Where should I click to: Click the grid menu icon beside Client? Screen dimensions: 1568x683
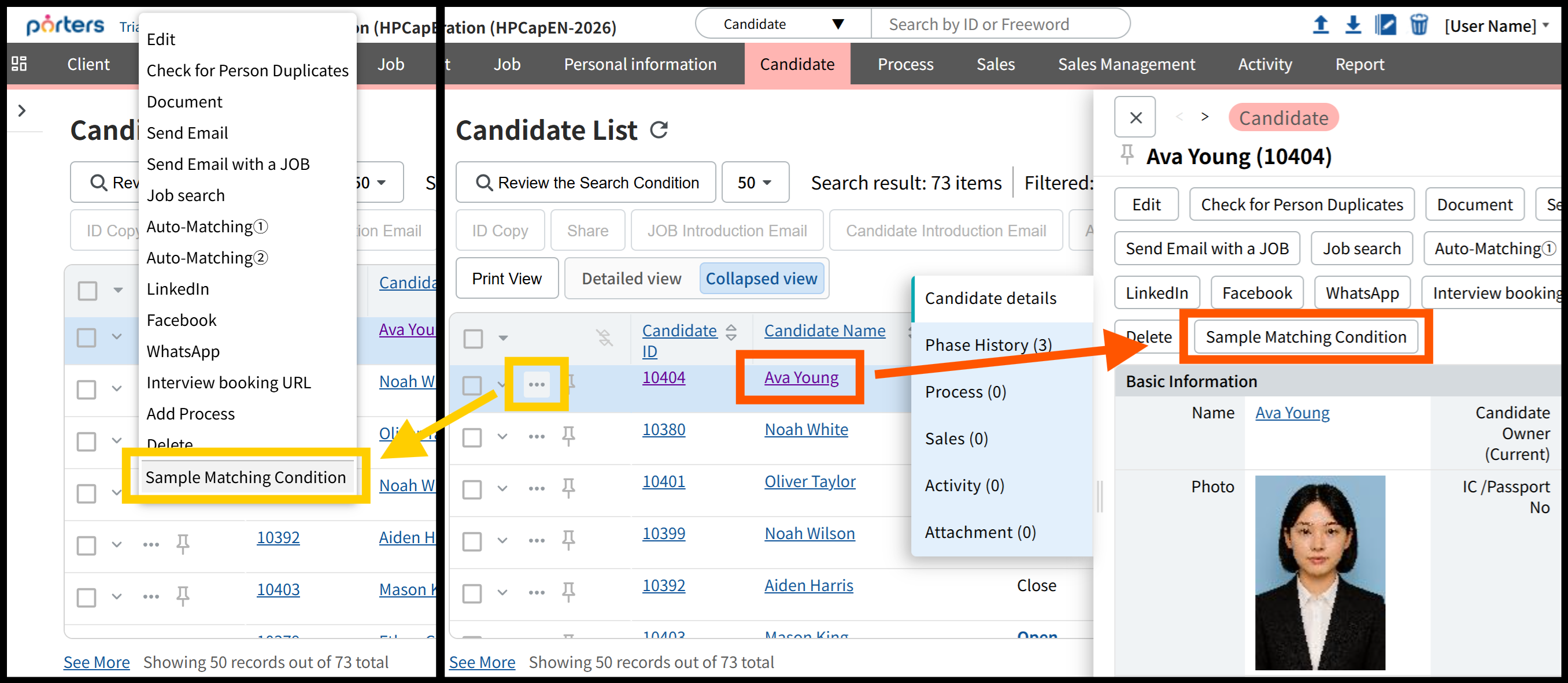coord(20,64)
